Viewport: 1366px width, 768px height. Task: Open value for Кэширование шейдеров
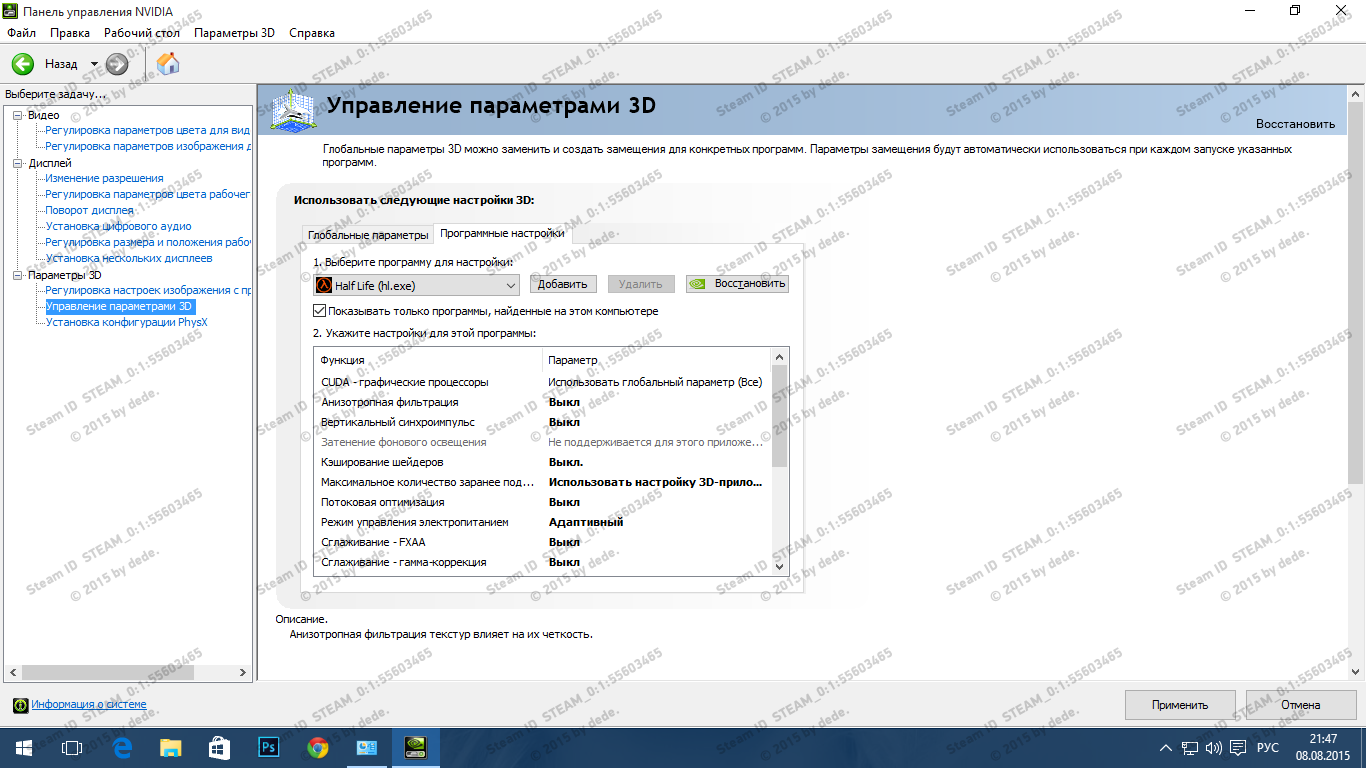click(566, 462)
